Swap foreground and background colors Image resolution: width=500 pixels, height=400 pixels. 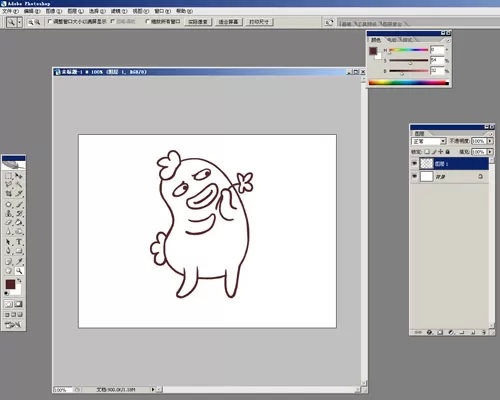[19, 281]
